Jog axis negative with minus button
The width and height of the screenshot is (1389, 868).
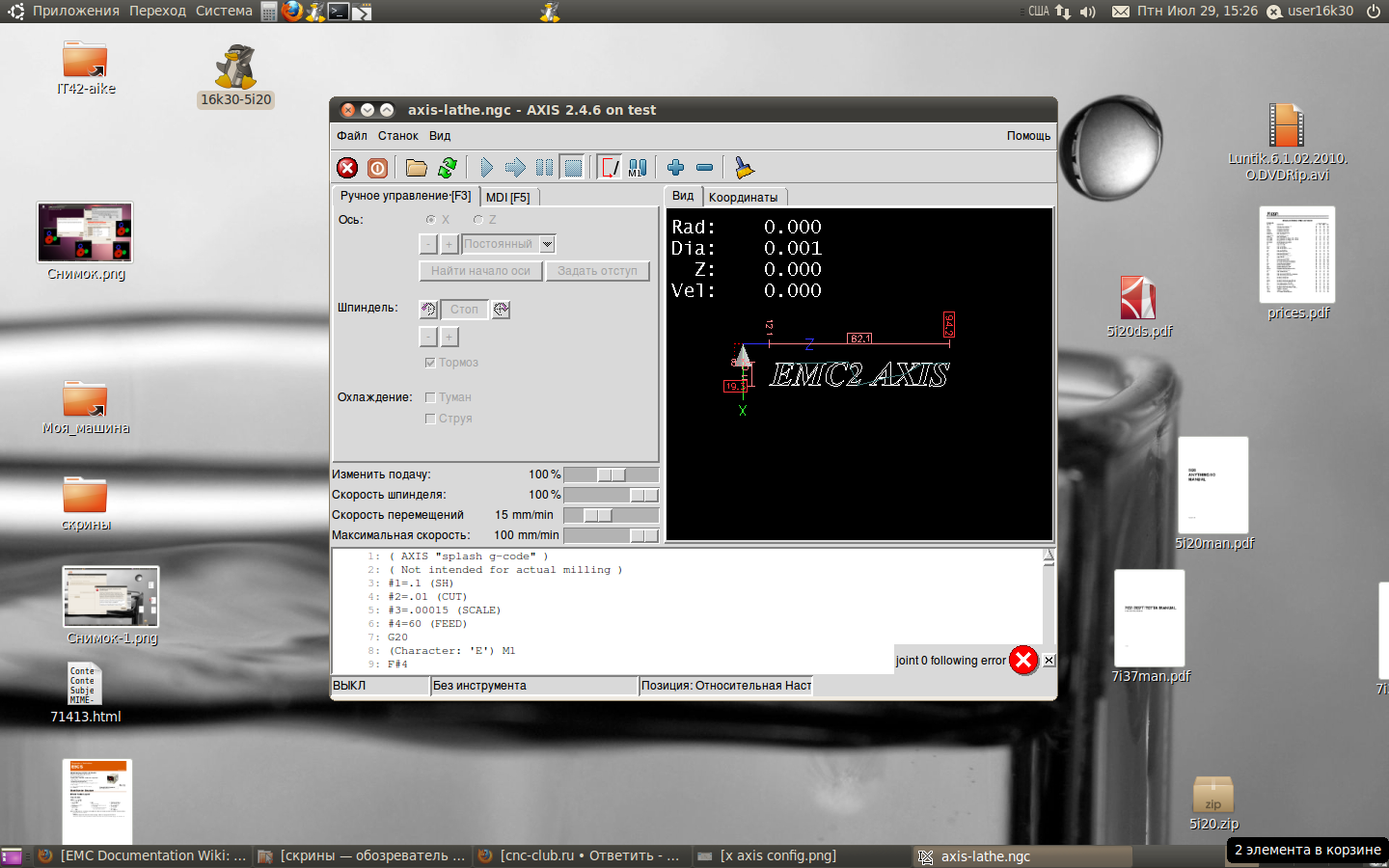click(429, 244)
